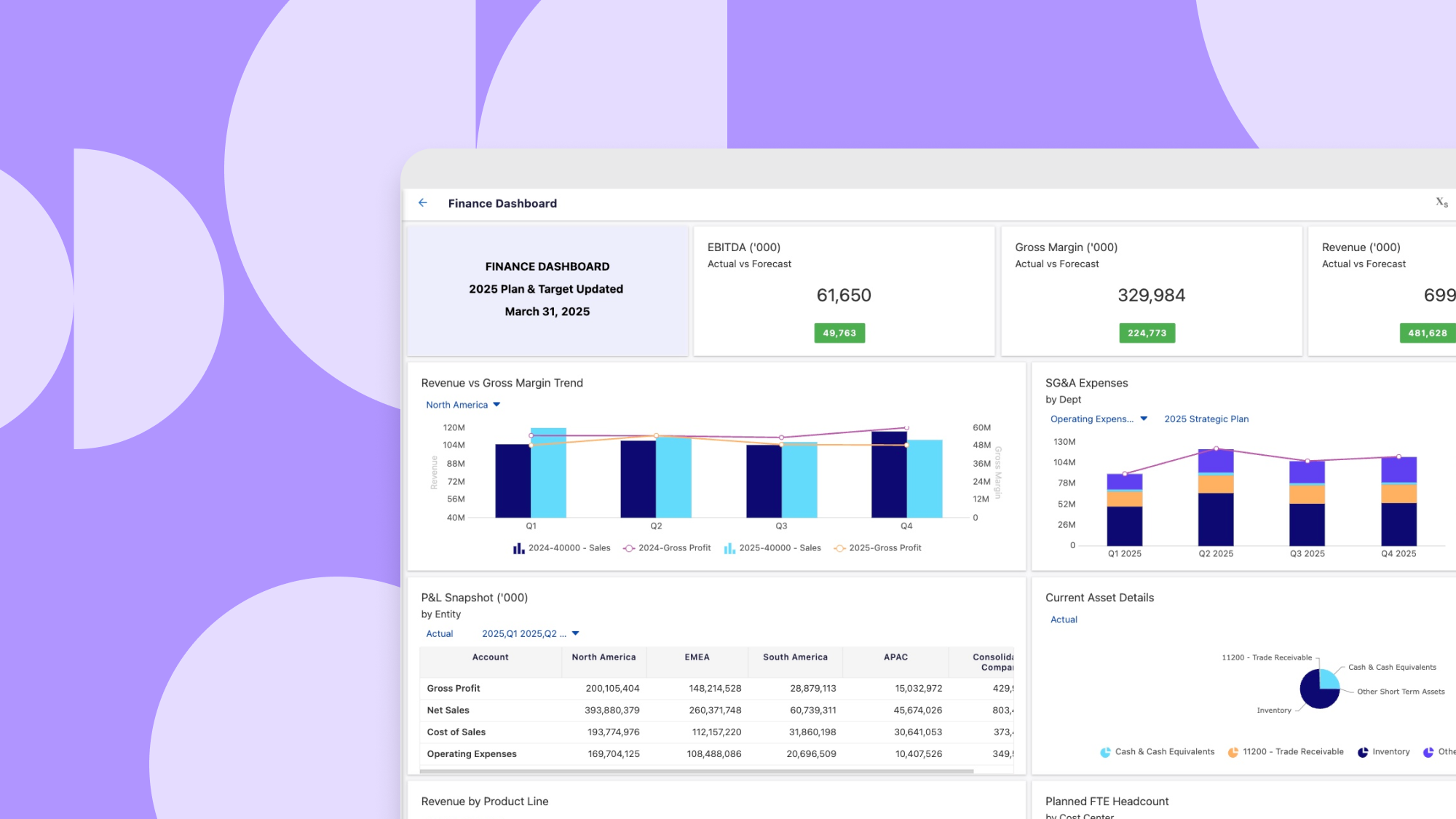This screenshot has width=1456, height=819.
Task: Click the 2025-40000 Sales bar chart legend icon
Action: [x=729, y=548]
